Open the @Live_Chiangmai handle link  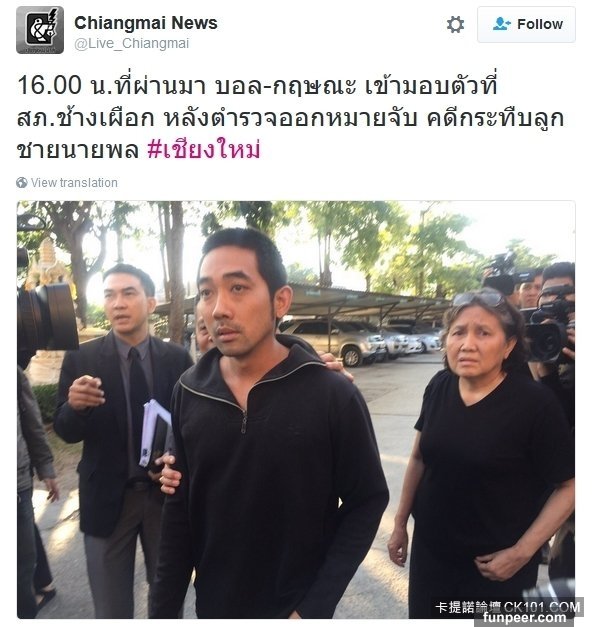132,43
